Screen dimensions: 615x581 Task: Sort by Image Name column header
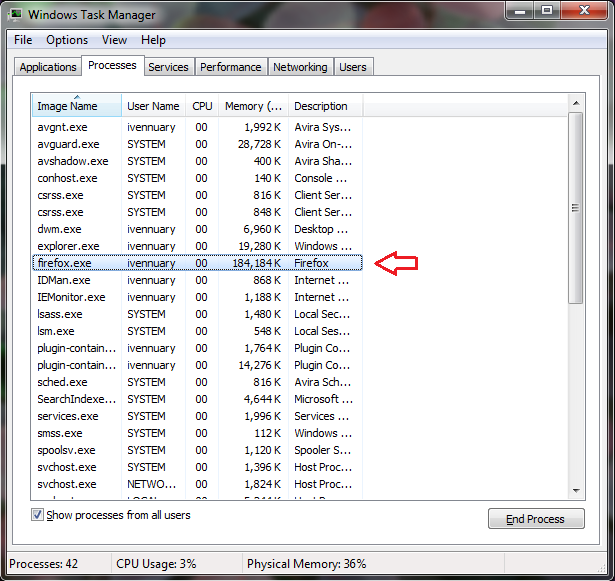(77, 106)
